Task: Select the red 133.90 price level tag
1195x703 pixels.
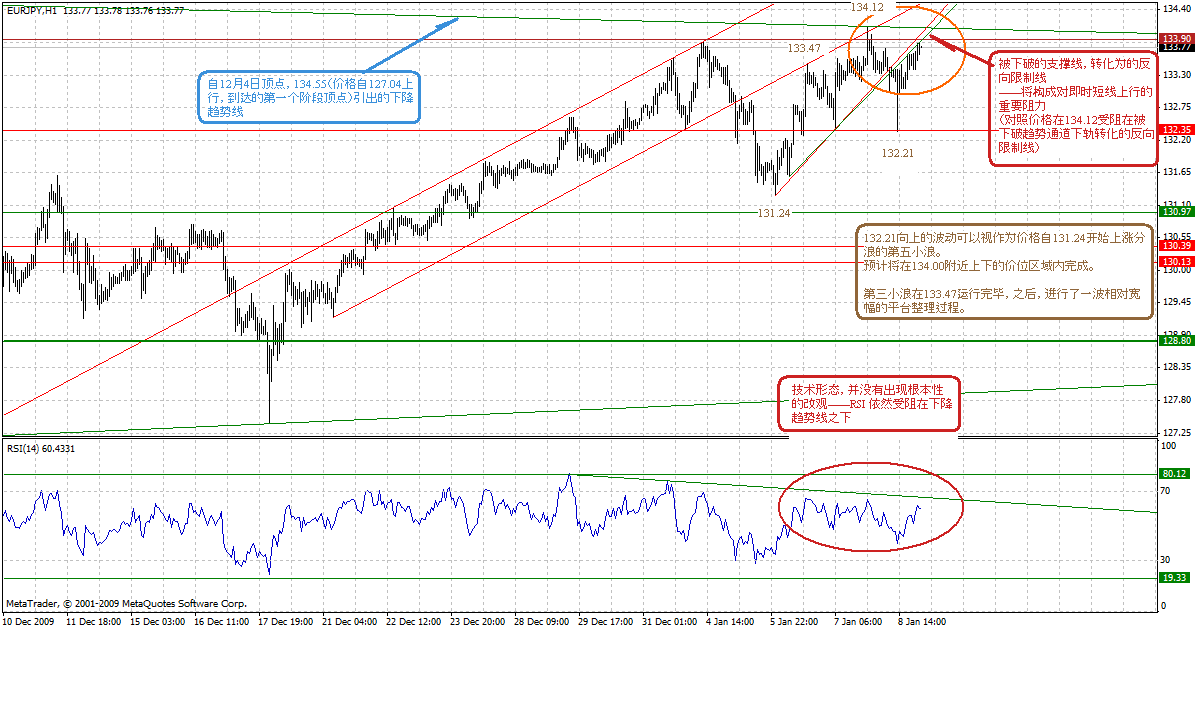Action: pos(1176,38)
